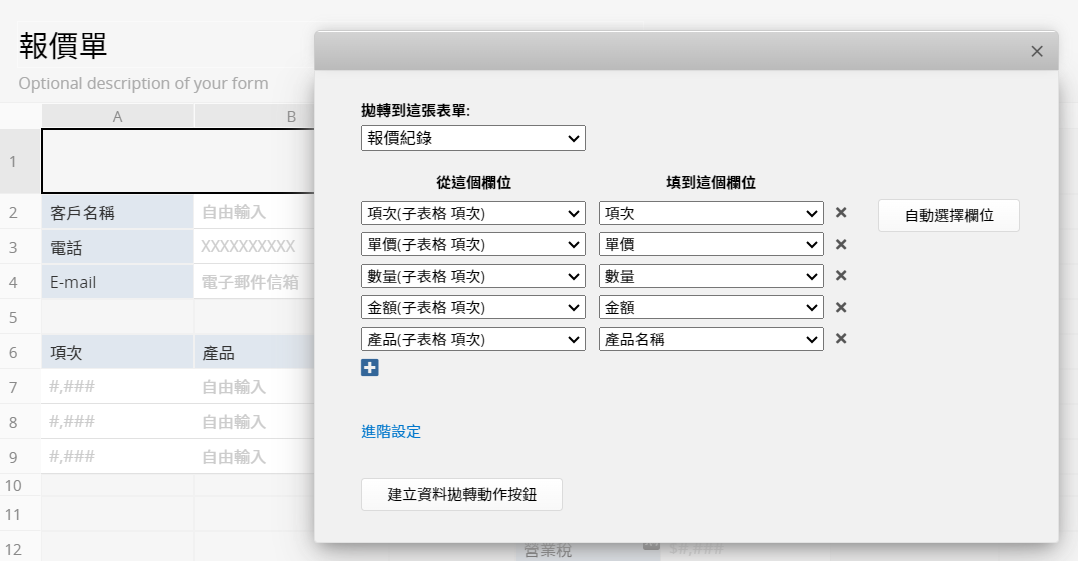Screen dimensions: 1078x561
Task: Delete the 單價 mapping with X icon
Action: (x=841, y=245)
